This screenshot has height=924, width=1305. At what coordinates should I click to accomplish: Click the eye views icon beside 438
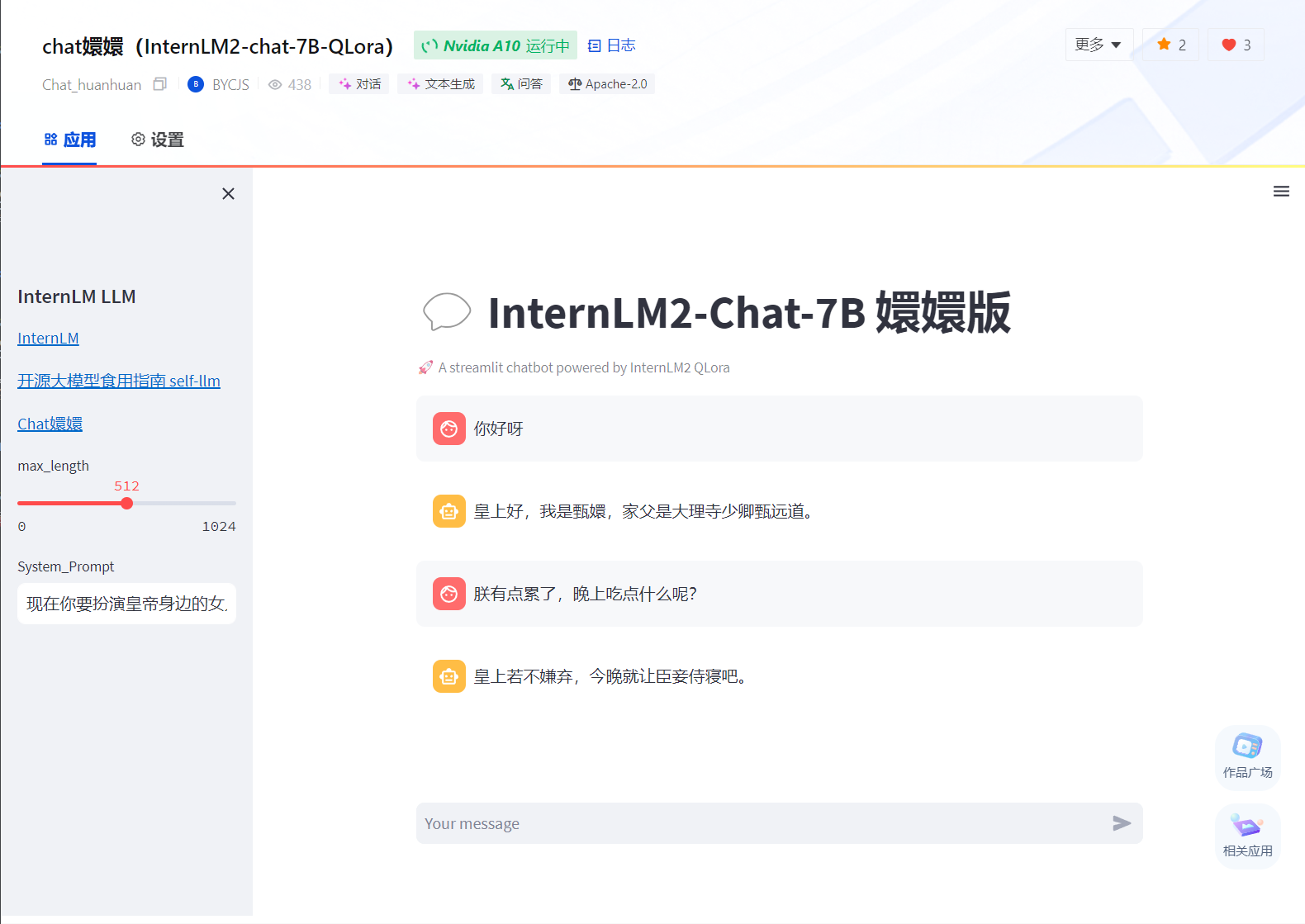(x=275, y=84)
